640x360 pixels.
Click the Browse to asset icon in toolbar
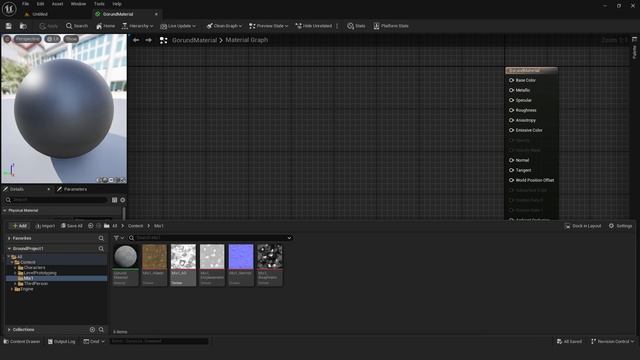(x=23, y=26)
